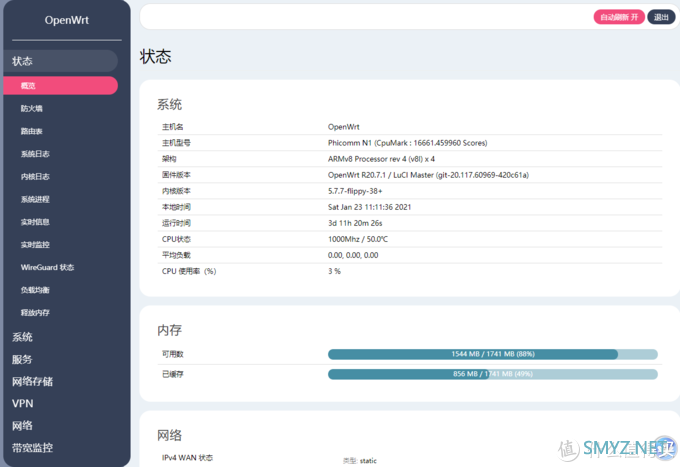Click the 主机型号 row label
The image size is (680, 467).
point(176,143)
